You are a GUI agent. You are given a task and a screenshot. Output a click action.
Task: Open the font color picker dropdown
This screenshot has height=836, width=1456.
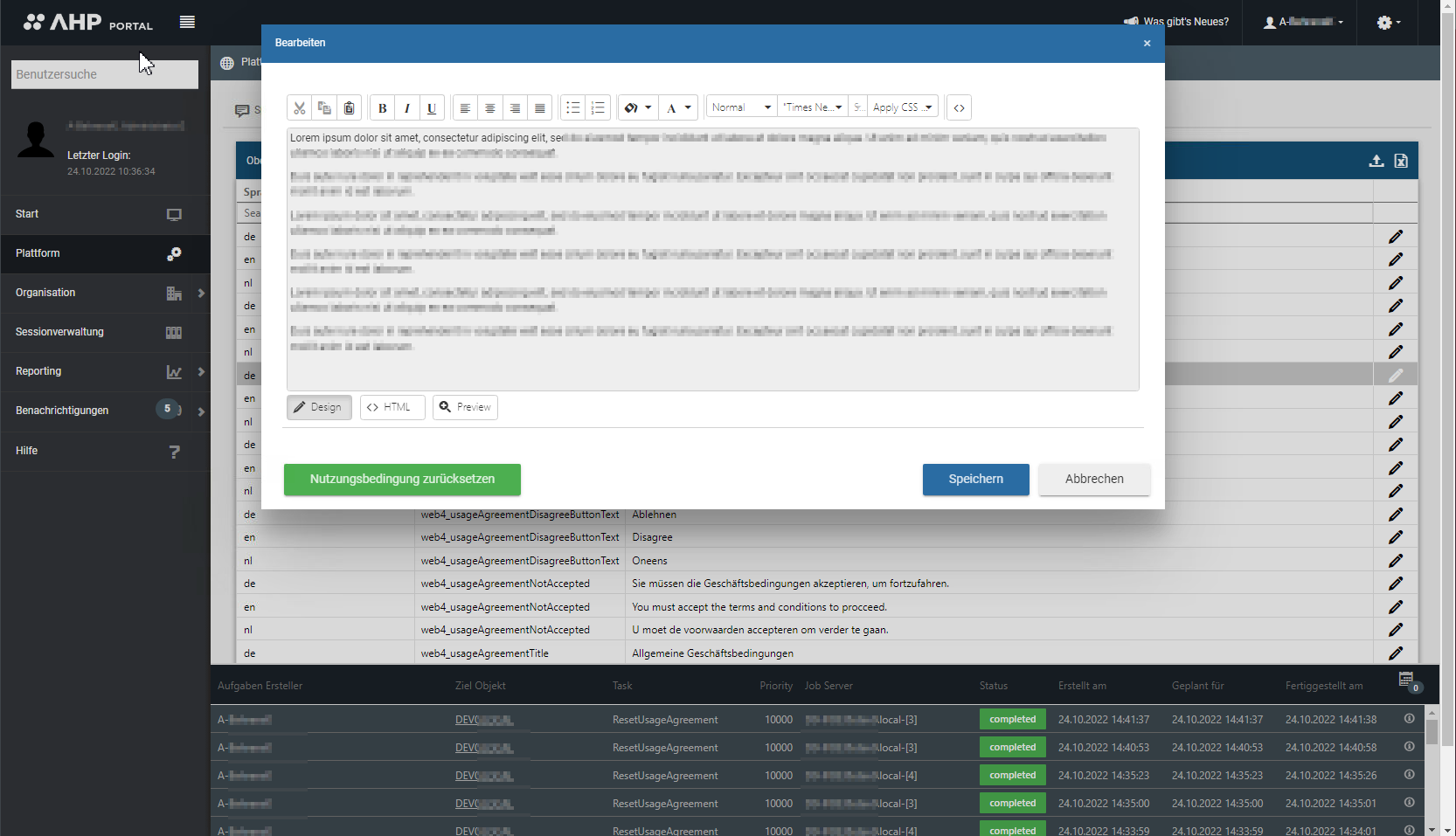point(678,107)
